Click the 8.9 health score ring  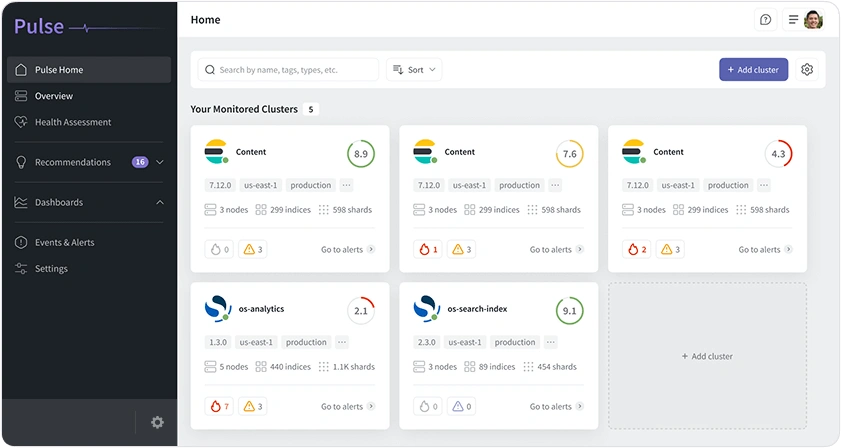tap(361, 154)
